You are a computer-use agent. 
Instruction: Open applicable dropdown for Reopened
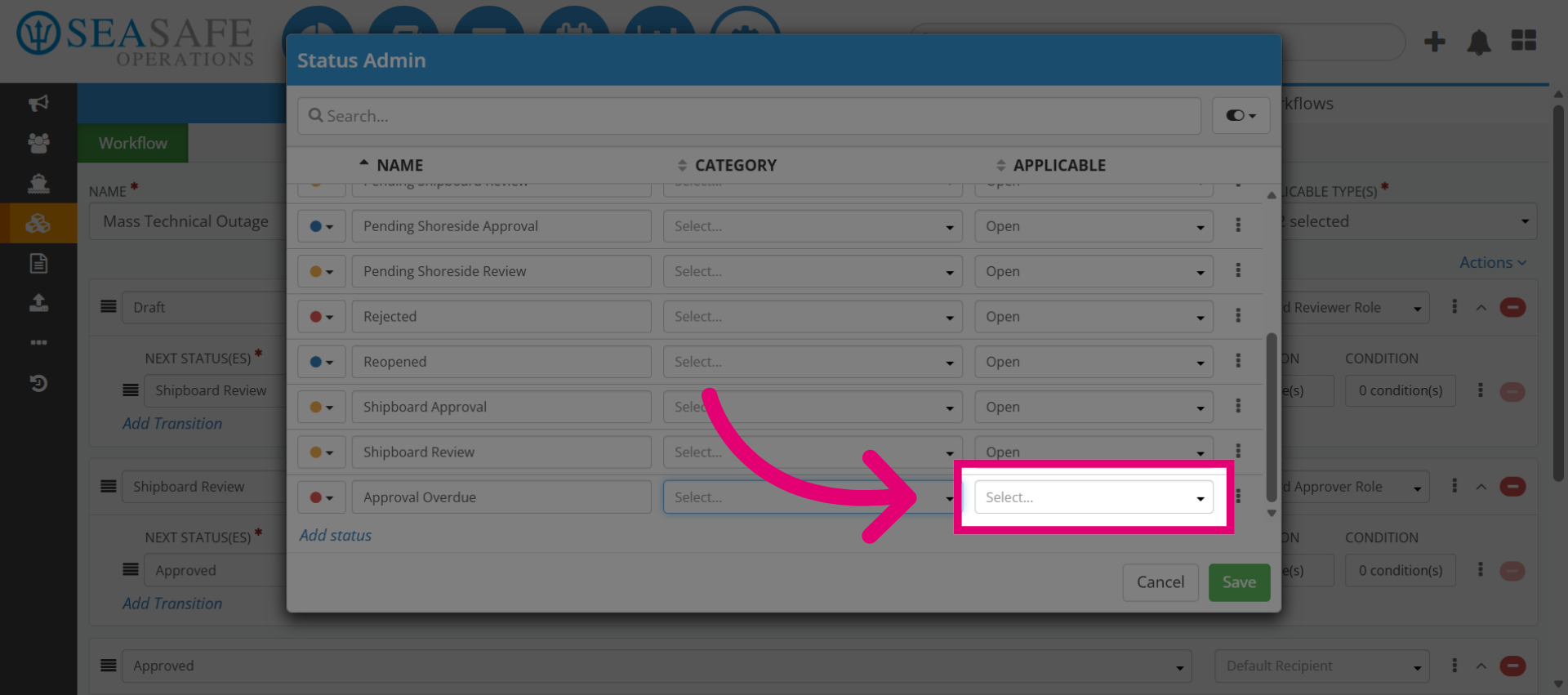(1094, 362)
